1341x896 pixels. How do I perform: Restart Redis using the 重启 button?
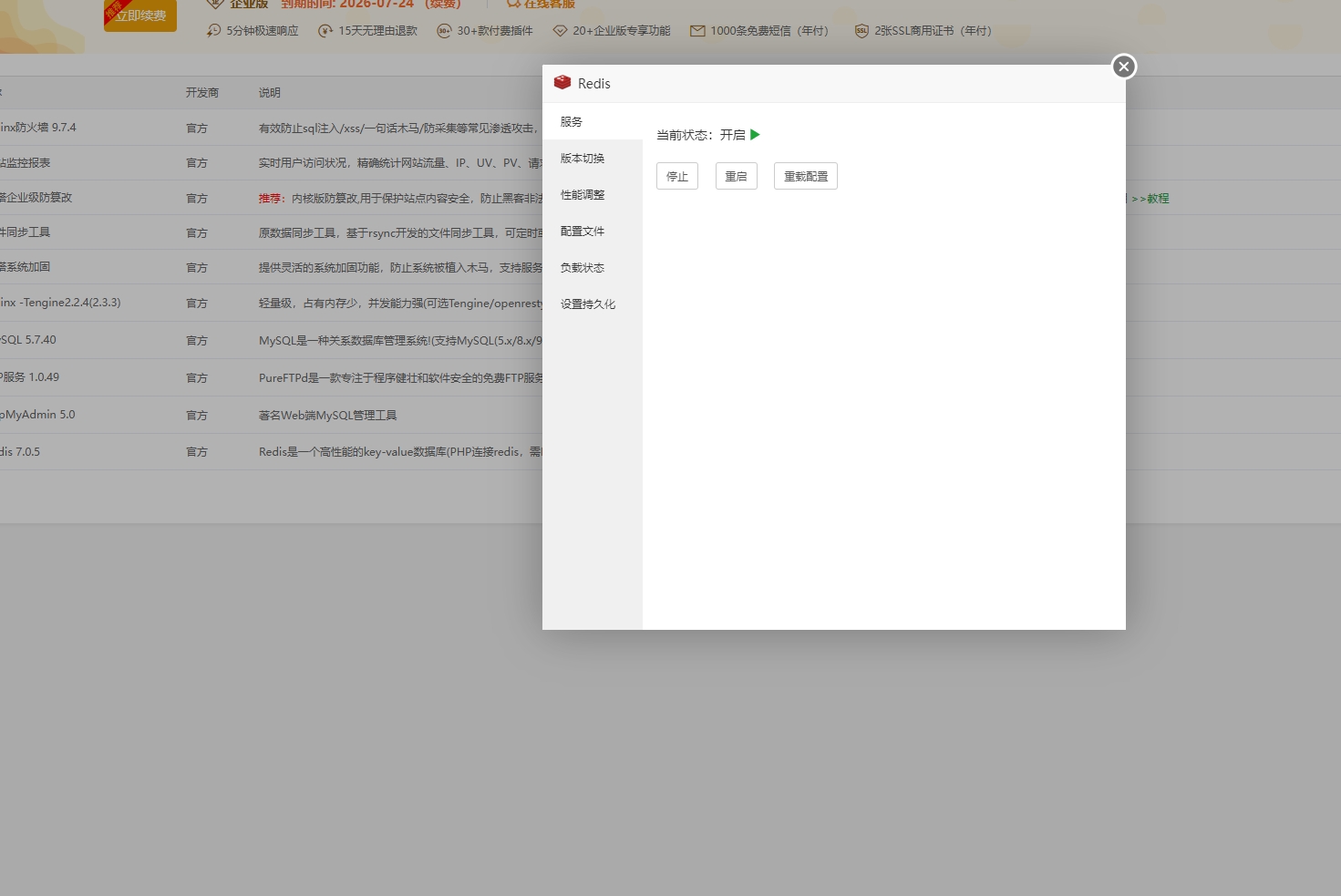coord(736,176)
